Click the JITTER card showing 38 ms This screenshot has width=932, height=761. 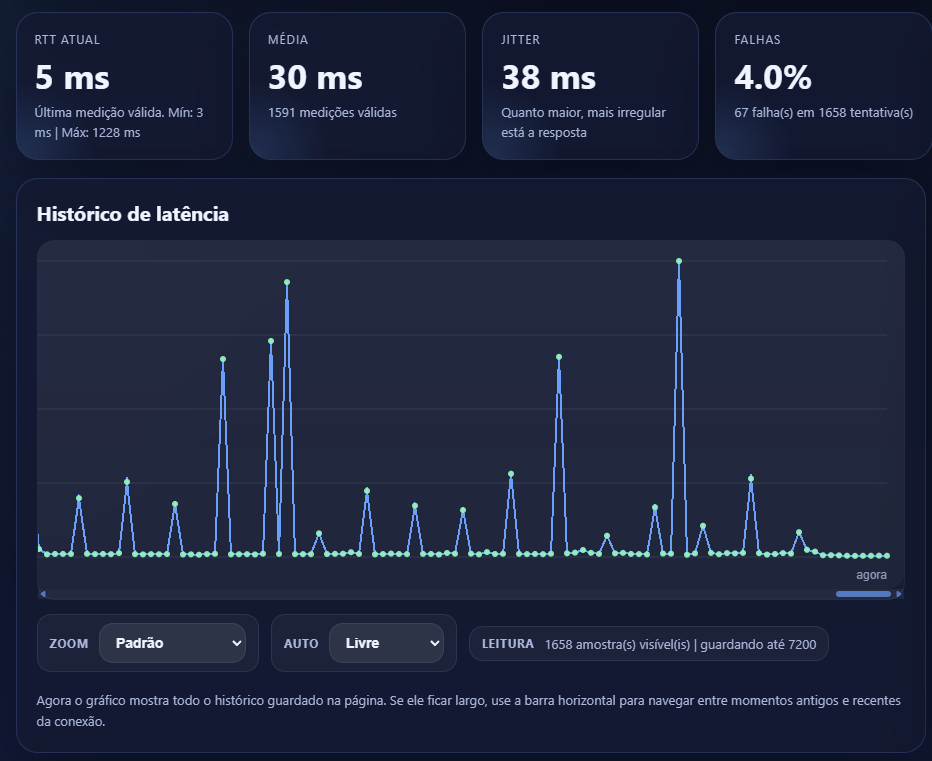[x=590, y=85]
